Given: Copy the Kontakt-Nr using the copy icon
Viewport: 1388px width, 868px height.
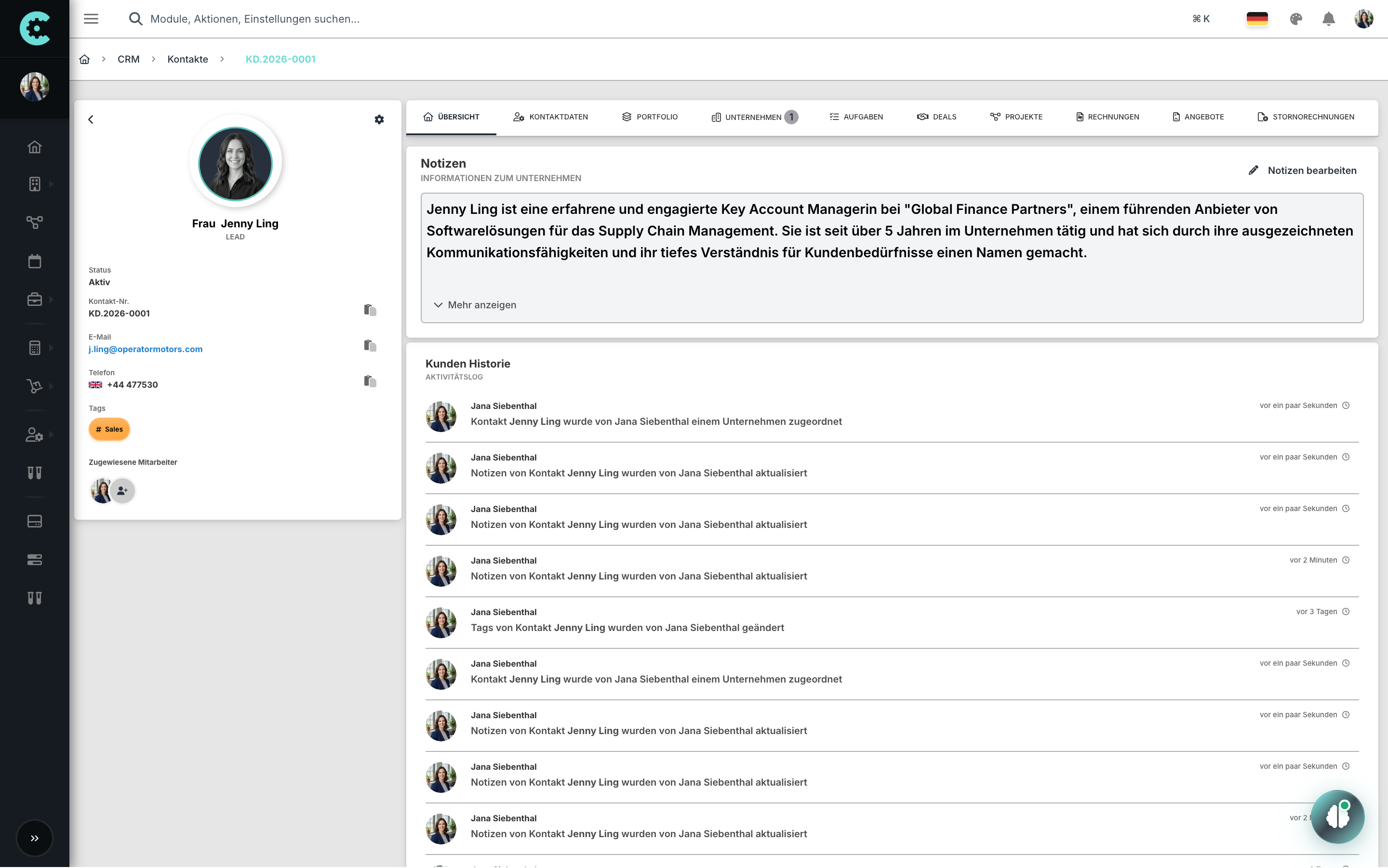Looking at the screenshot, I should [x=370, y=309].
